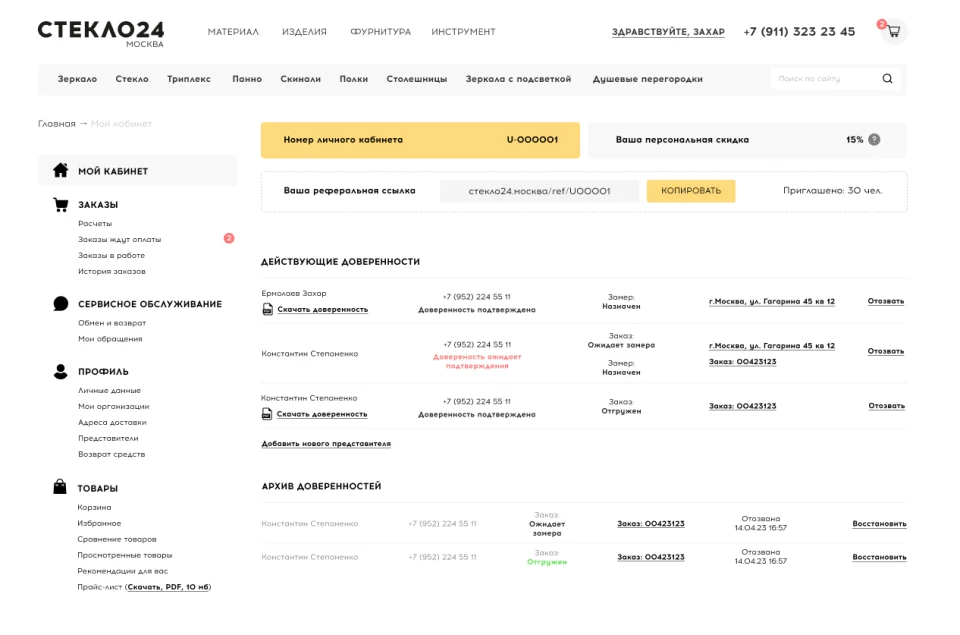
Task: Open Представители in sidebar
Action: point(108,438)
